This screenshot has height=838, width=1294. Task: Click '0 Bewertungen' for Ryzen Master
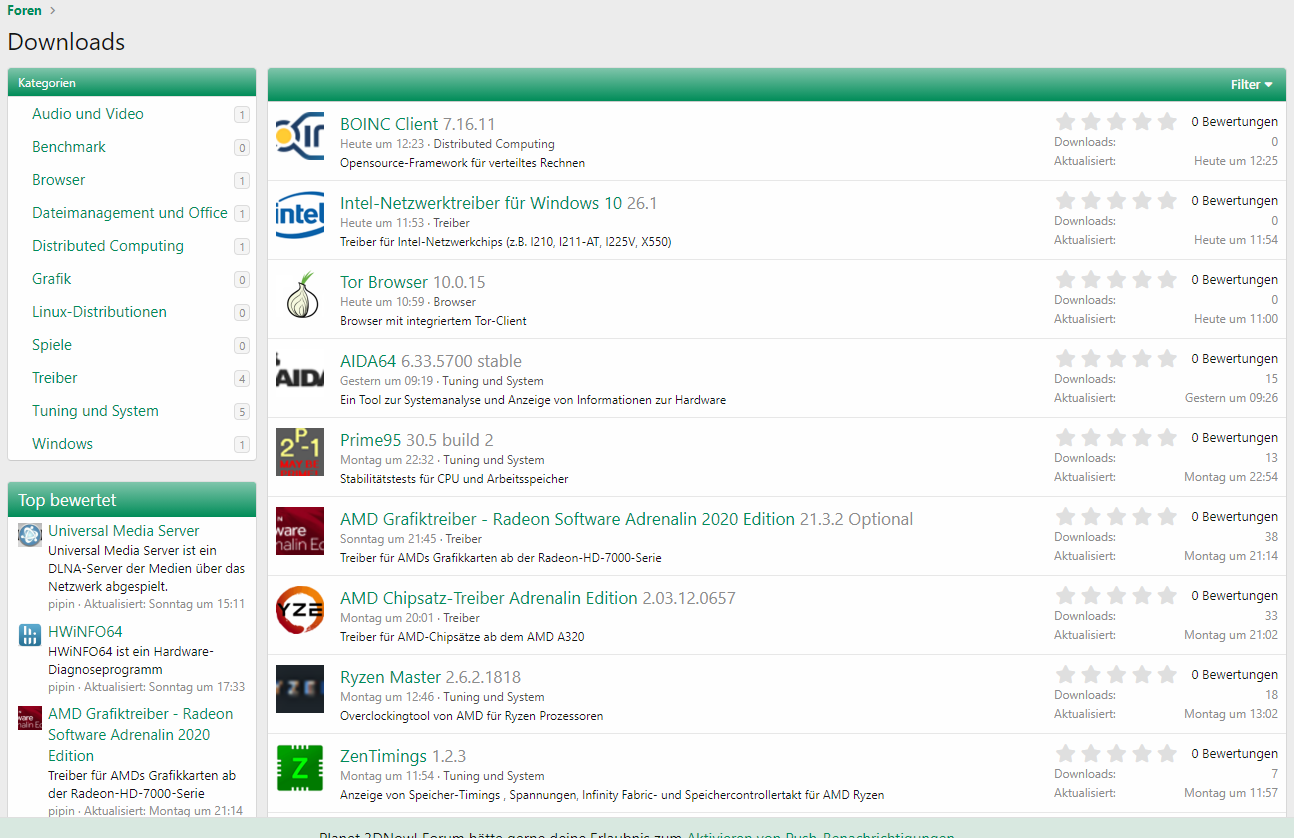(1234, 675)
